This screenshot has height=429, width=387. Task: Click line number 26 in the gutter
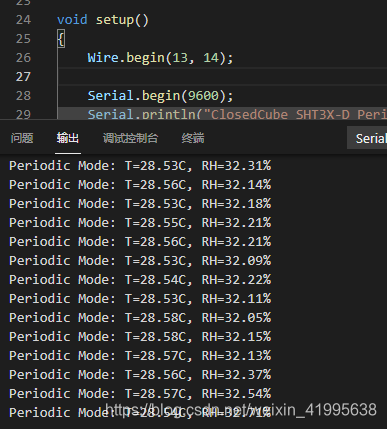point(23,58)
